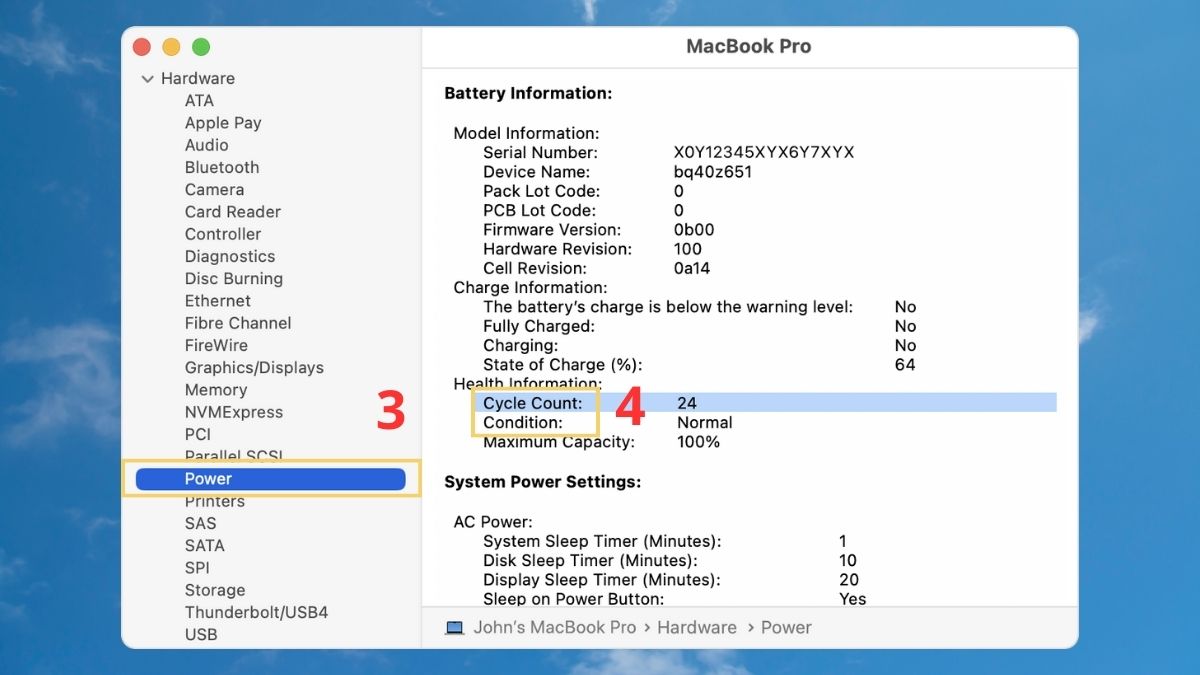View Disc Burning information
Screen dimensions: 1200x675
pos(233,278)
